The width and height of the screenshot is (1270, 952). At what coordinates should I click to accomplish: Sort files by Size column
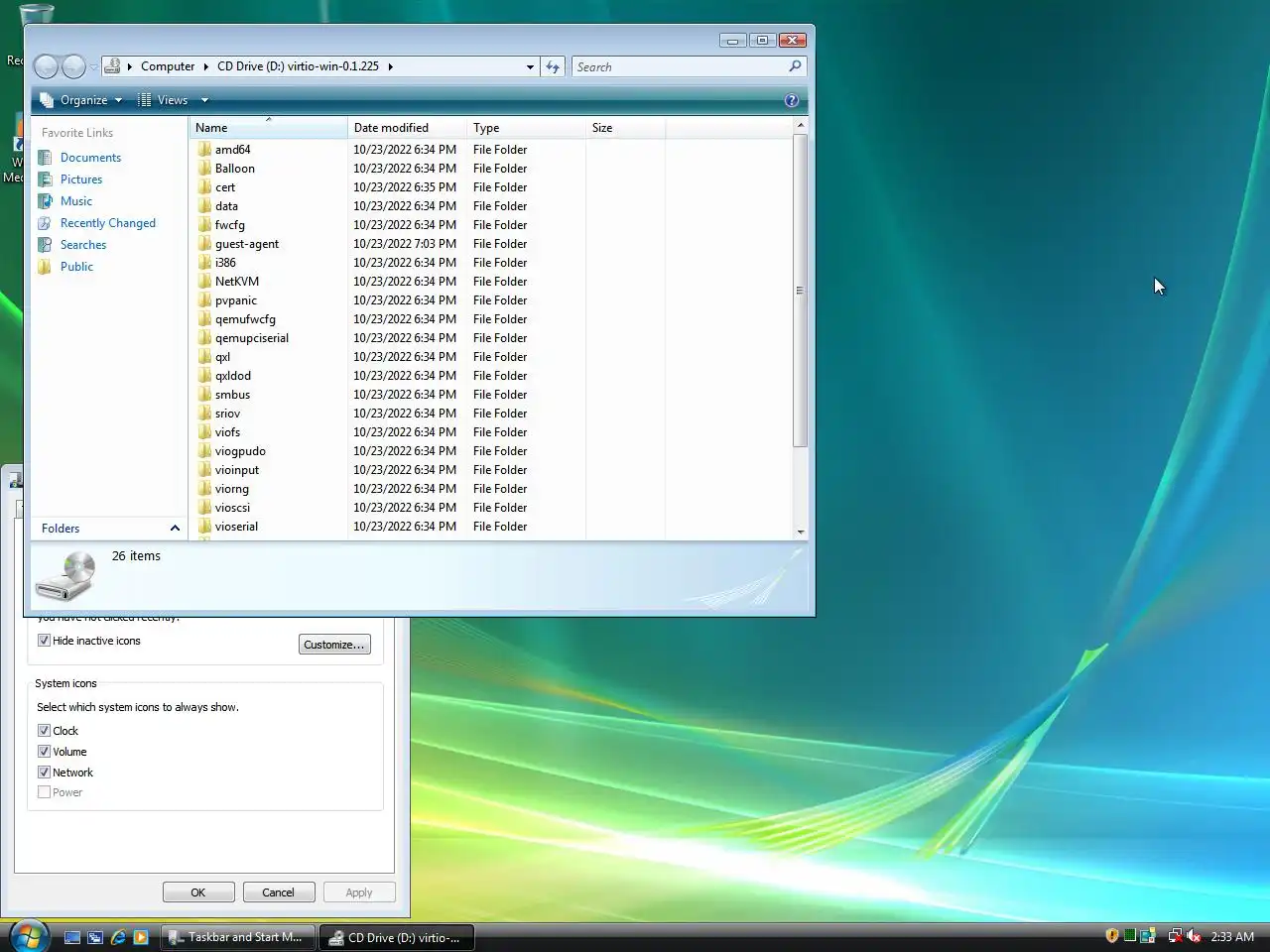tap(626, 128)
